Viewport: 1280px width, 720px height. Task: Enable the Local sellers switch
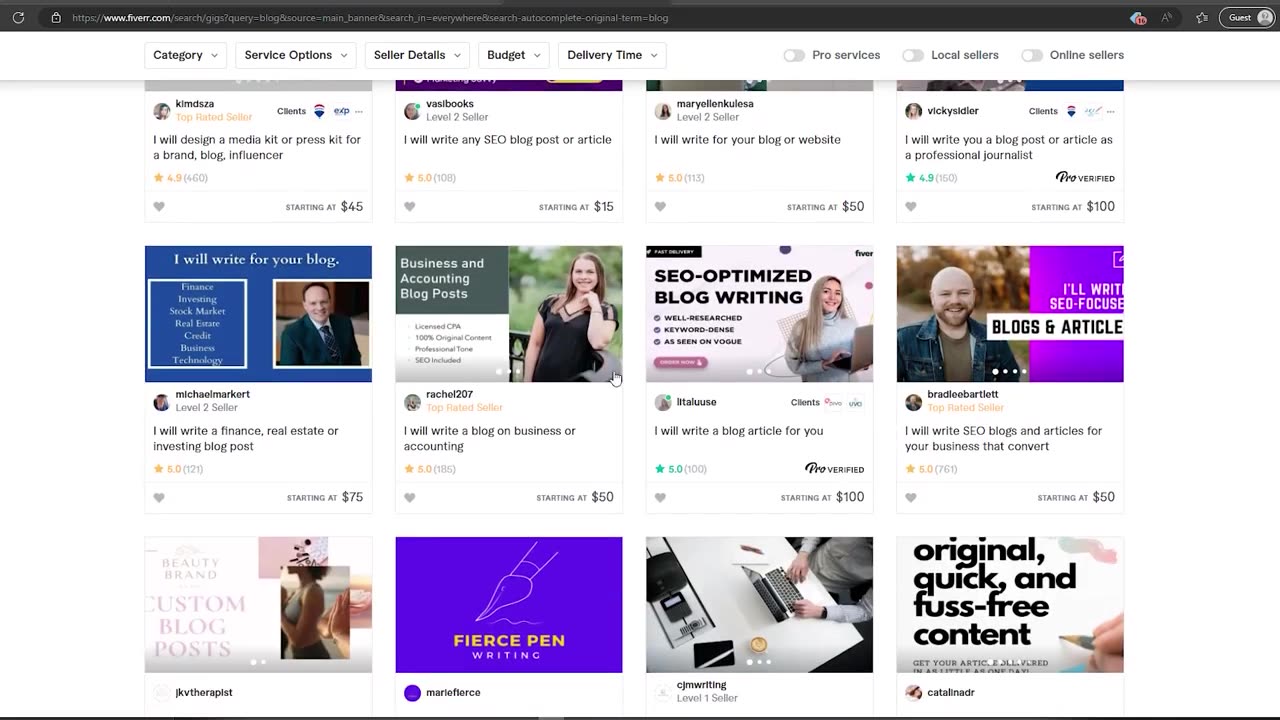coord(913,55)
